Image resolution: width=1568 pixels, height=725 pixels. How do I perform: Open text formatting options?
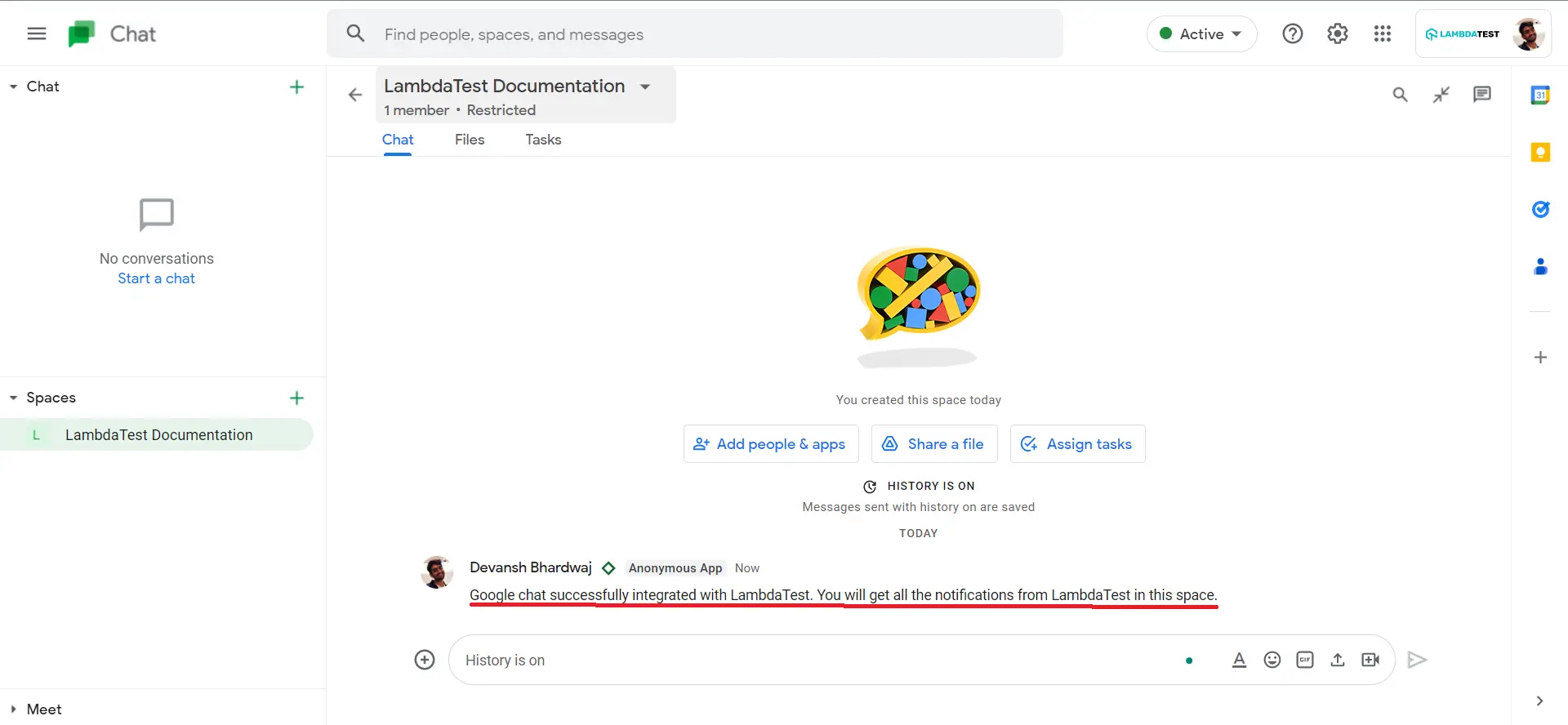coord(1239,660)
